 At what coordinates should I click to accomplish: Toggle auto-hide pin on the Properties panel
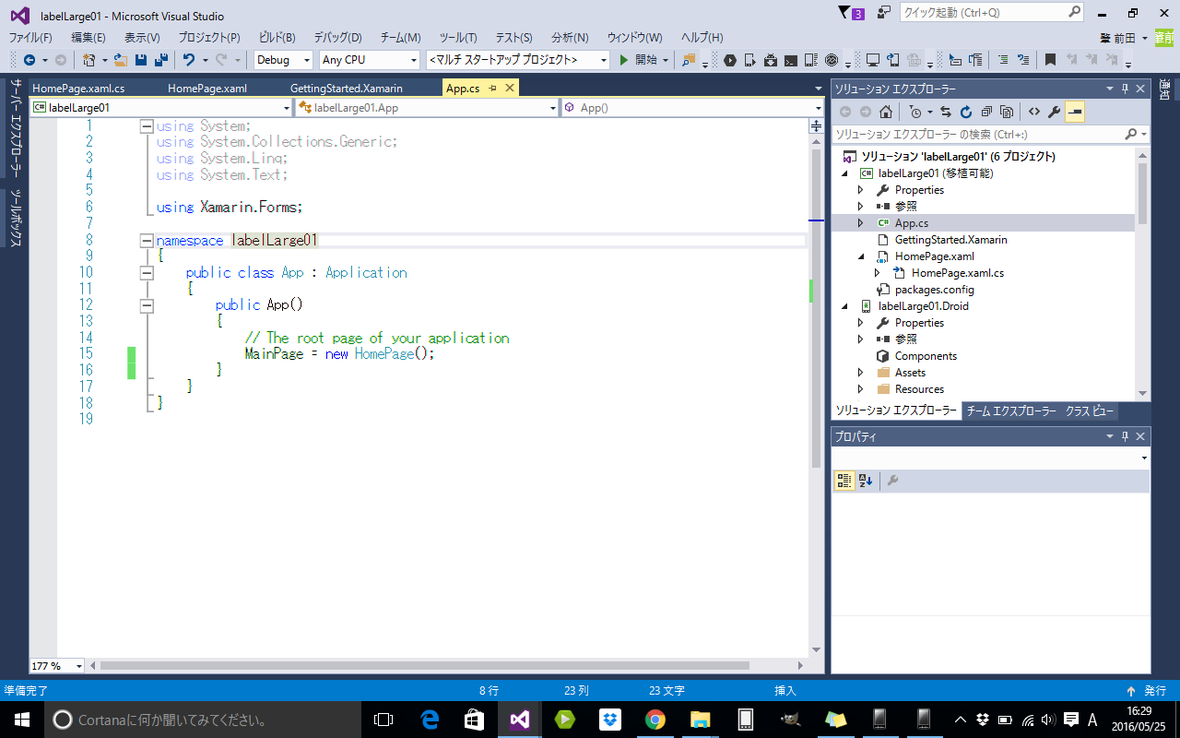click(x=1125, y=435)
